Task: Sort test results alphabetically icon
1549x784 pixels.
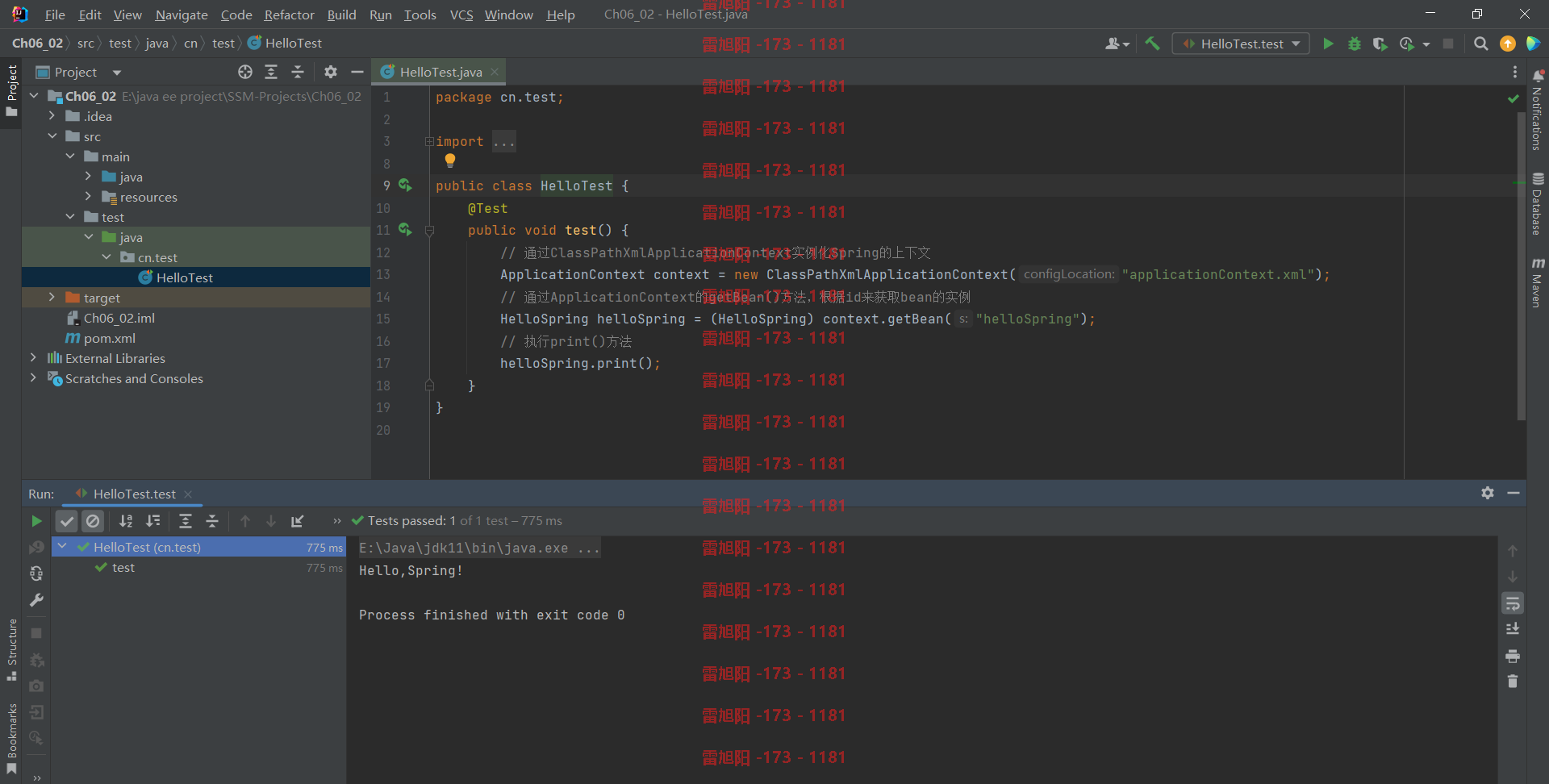Action: 126,521
